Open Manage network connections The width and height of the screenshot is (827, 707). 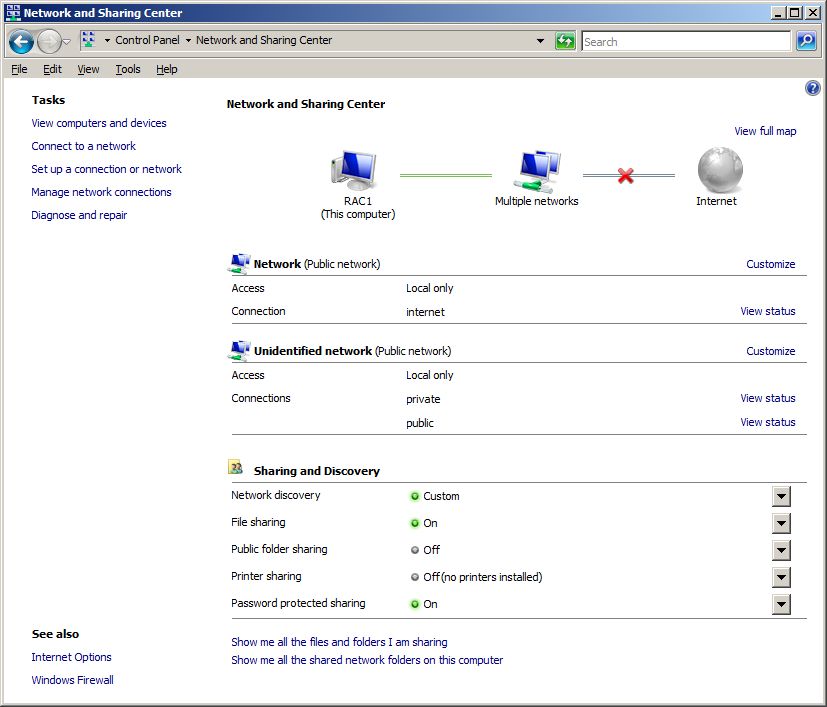[x=101, y=192]
